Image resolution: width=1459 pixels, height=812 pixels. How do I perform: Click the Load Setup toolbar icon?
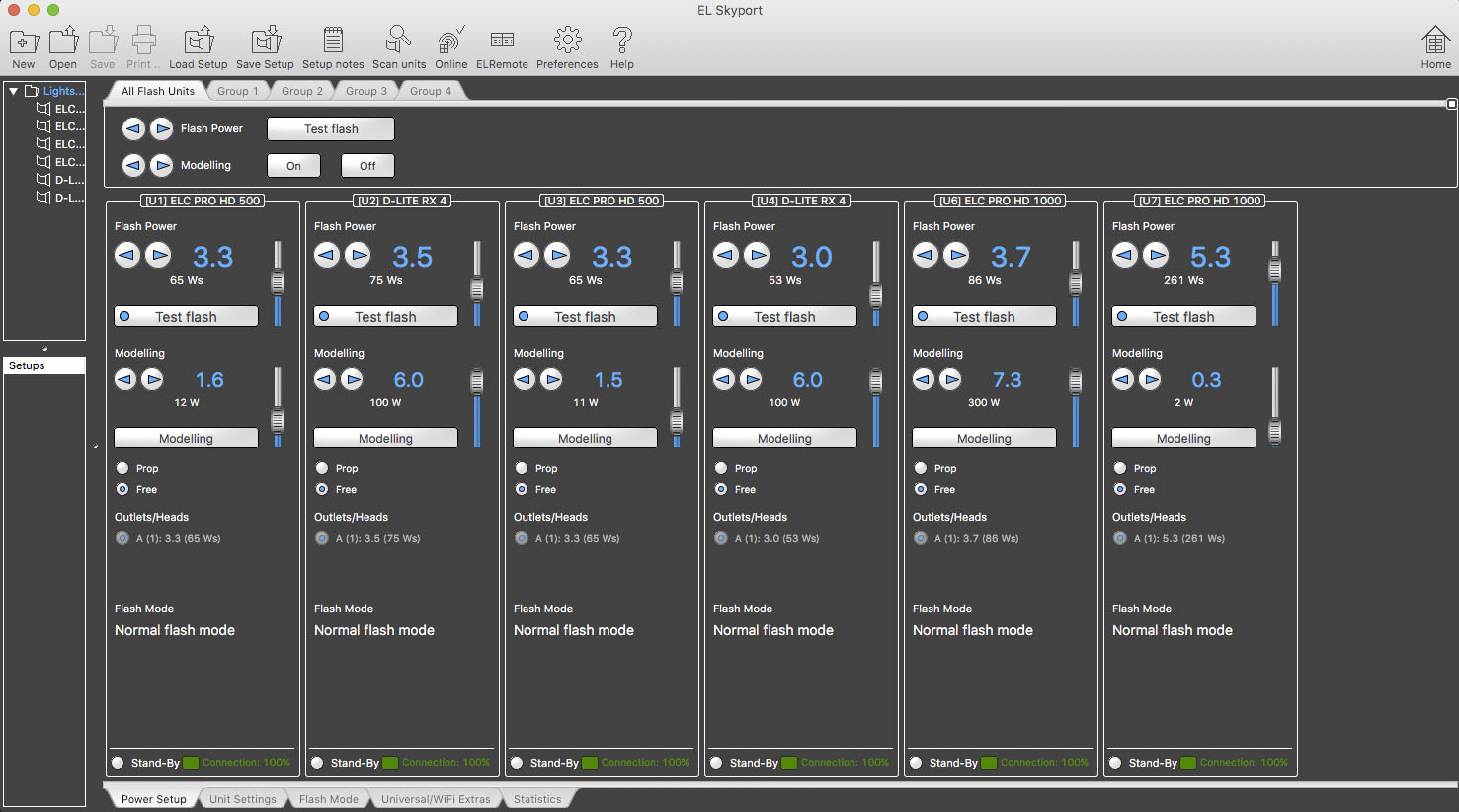pos(199,41)
